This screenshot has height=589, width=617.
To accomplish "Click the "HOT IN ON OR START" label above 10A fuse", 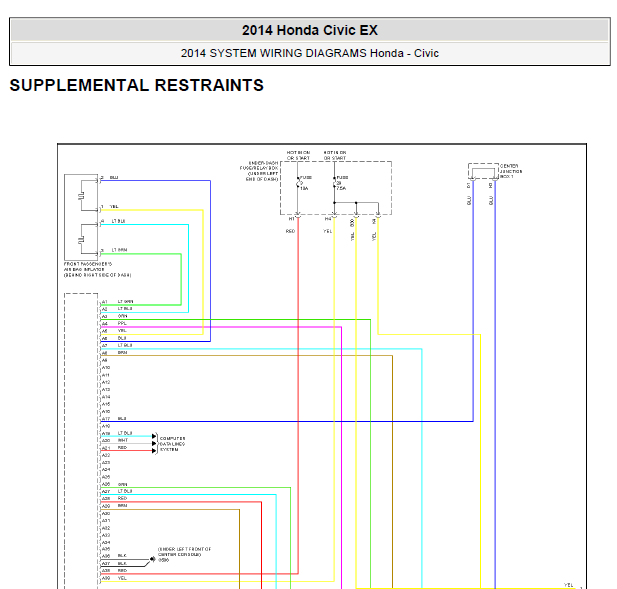I will [298, 155].
